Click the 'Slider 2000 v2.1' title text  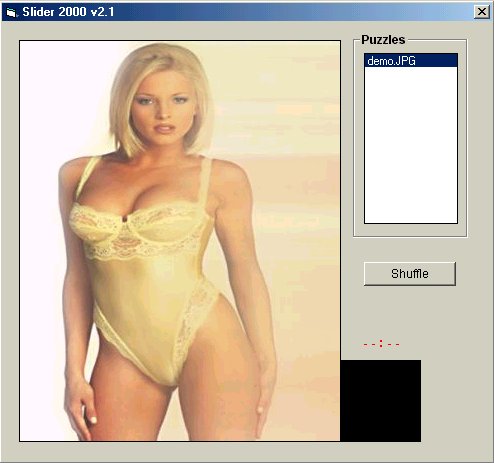point(68,12)
